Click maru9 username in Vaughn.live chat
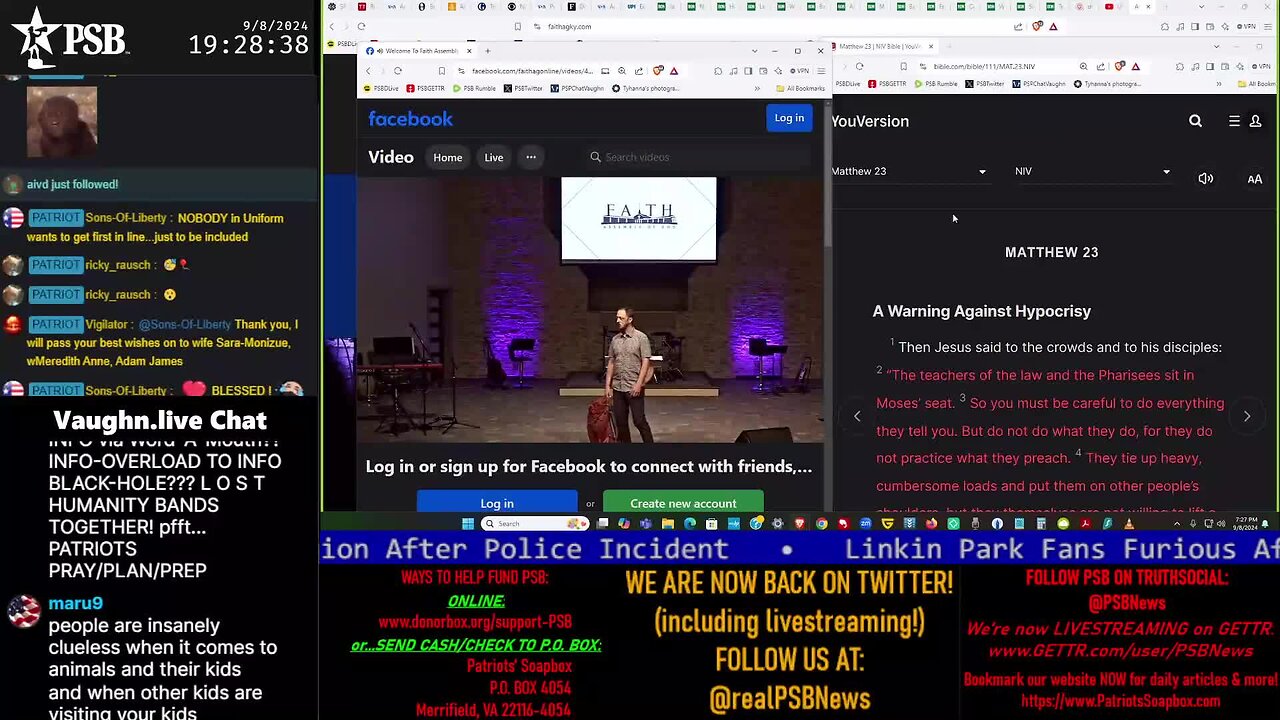 [75, 603]
